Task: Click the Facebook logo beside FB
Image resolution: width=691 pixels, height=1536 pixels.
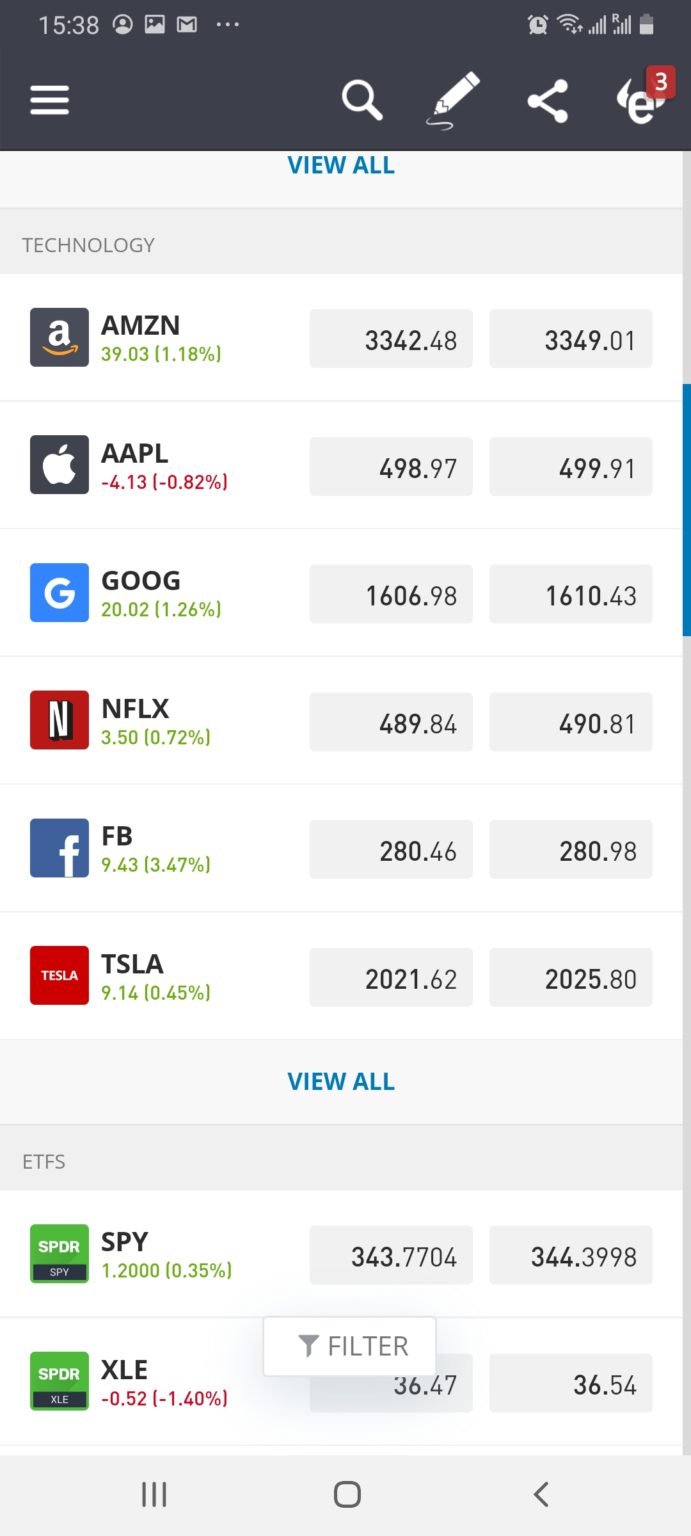Action: pyautogui.click(x=59, y=848)
